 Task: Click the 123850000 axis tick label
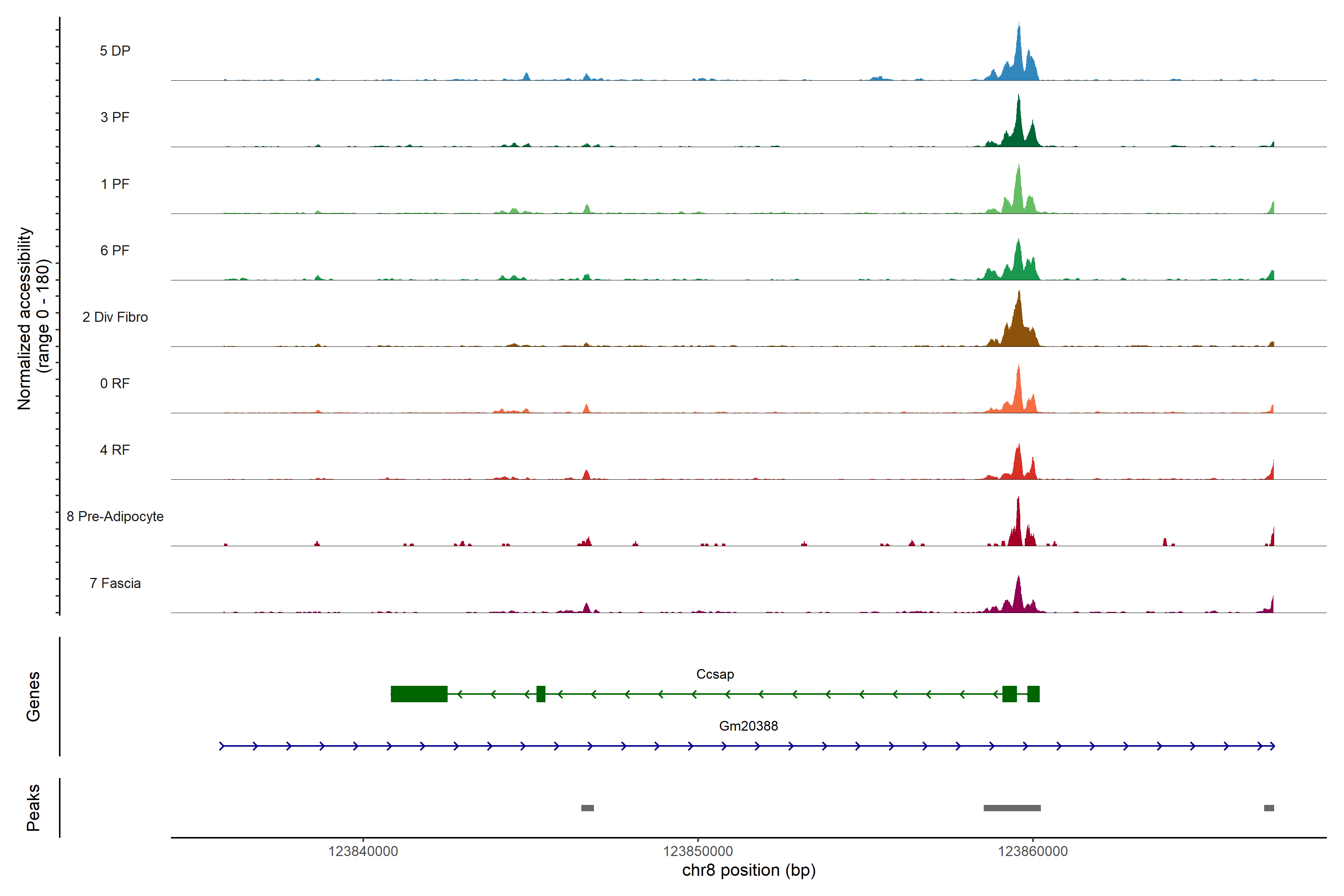[x=698, y=852]
